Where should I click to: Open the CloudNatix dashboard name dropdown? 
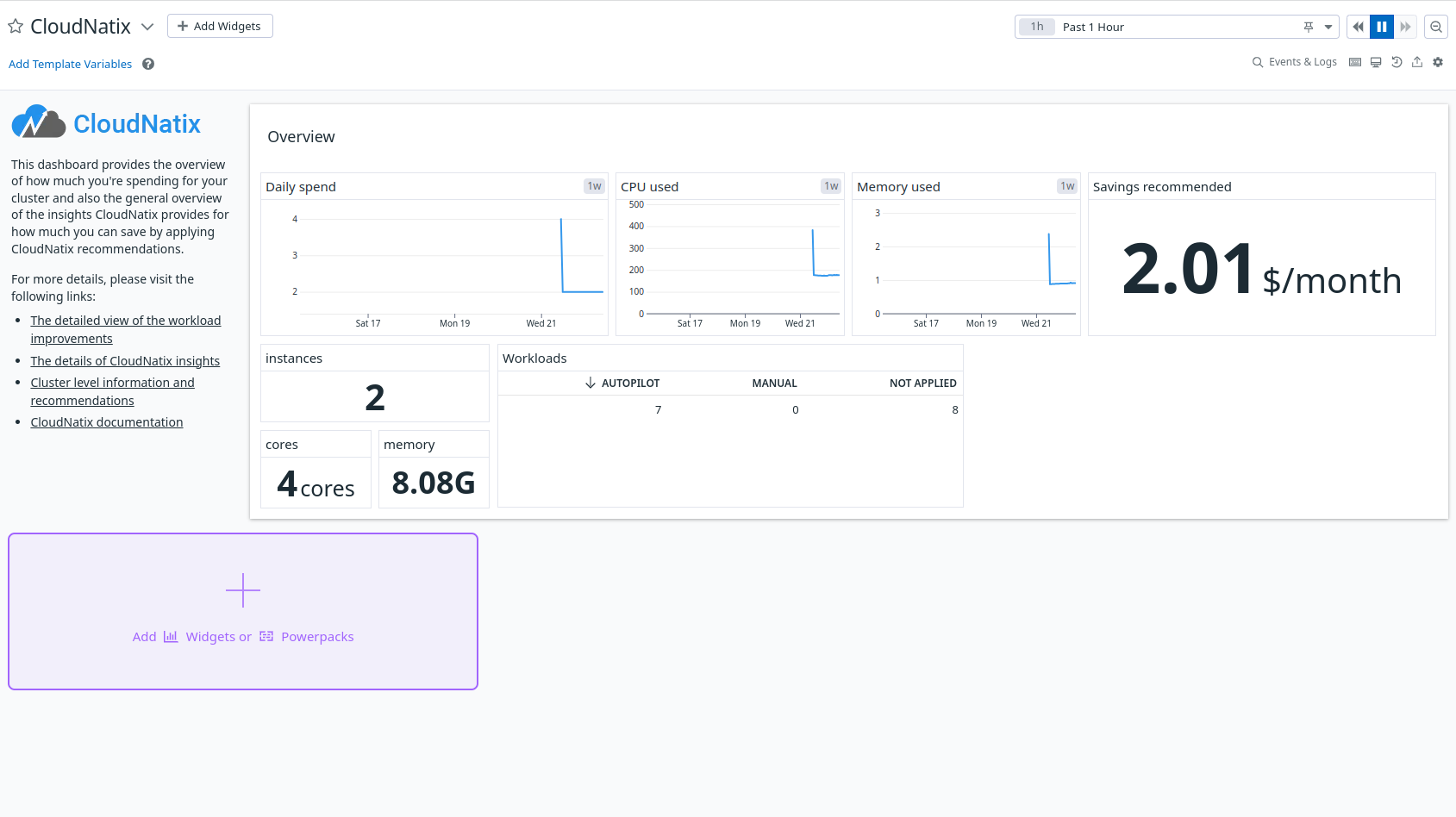pyautogui.click(x=147, y=27)
